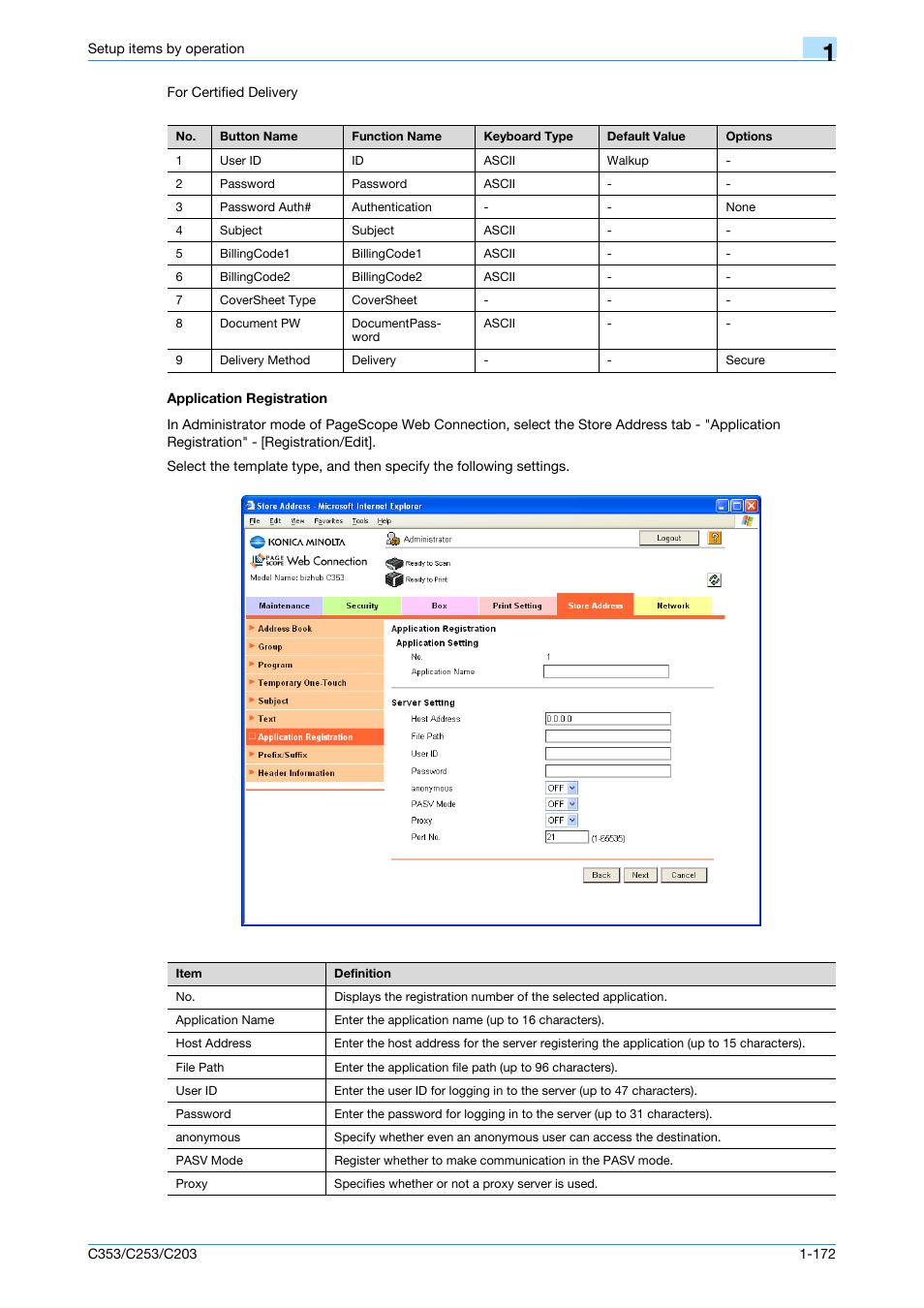Click the Internet Explorer title bar icon
Viewport: 924px width, 1308px height.
coord(251,506)
